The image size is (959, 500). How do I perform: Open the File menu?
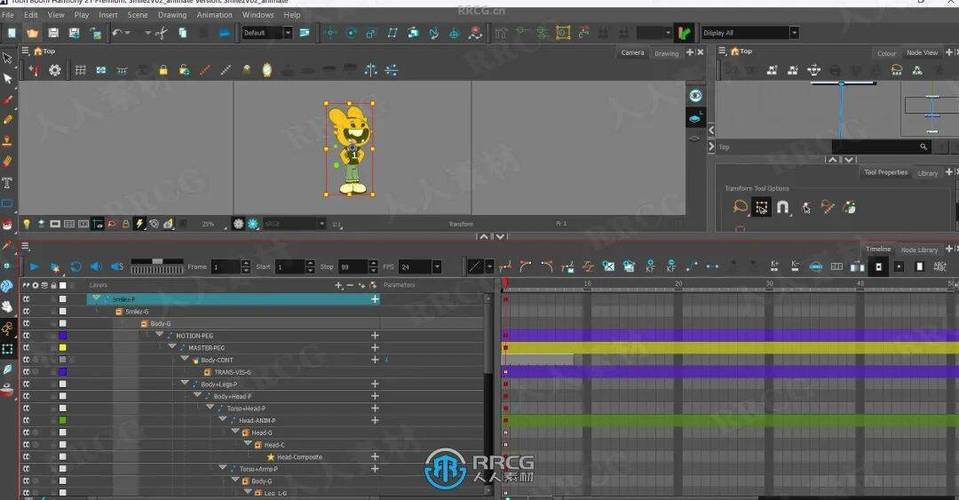[8, 15]
